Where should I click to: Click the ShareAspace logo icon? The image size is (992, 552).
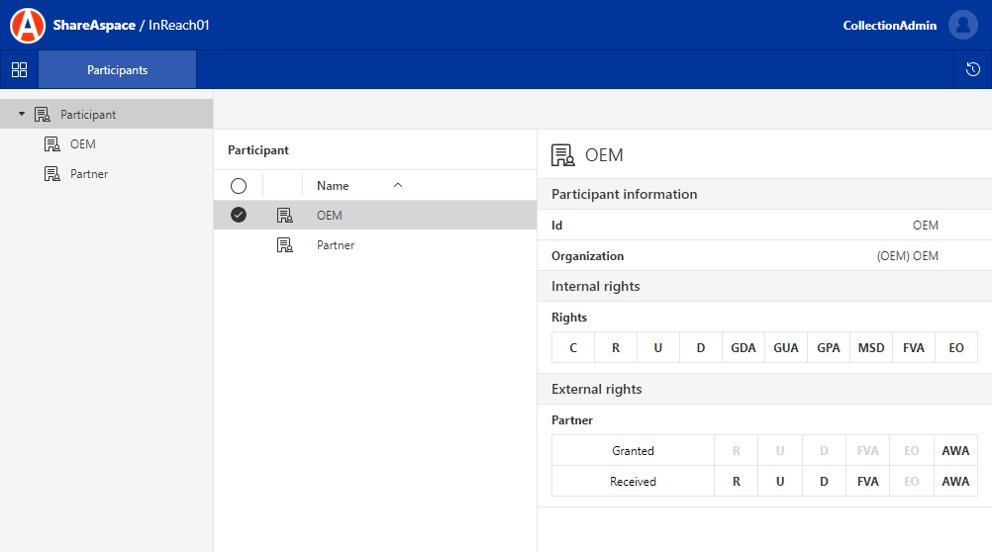27,25
